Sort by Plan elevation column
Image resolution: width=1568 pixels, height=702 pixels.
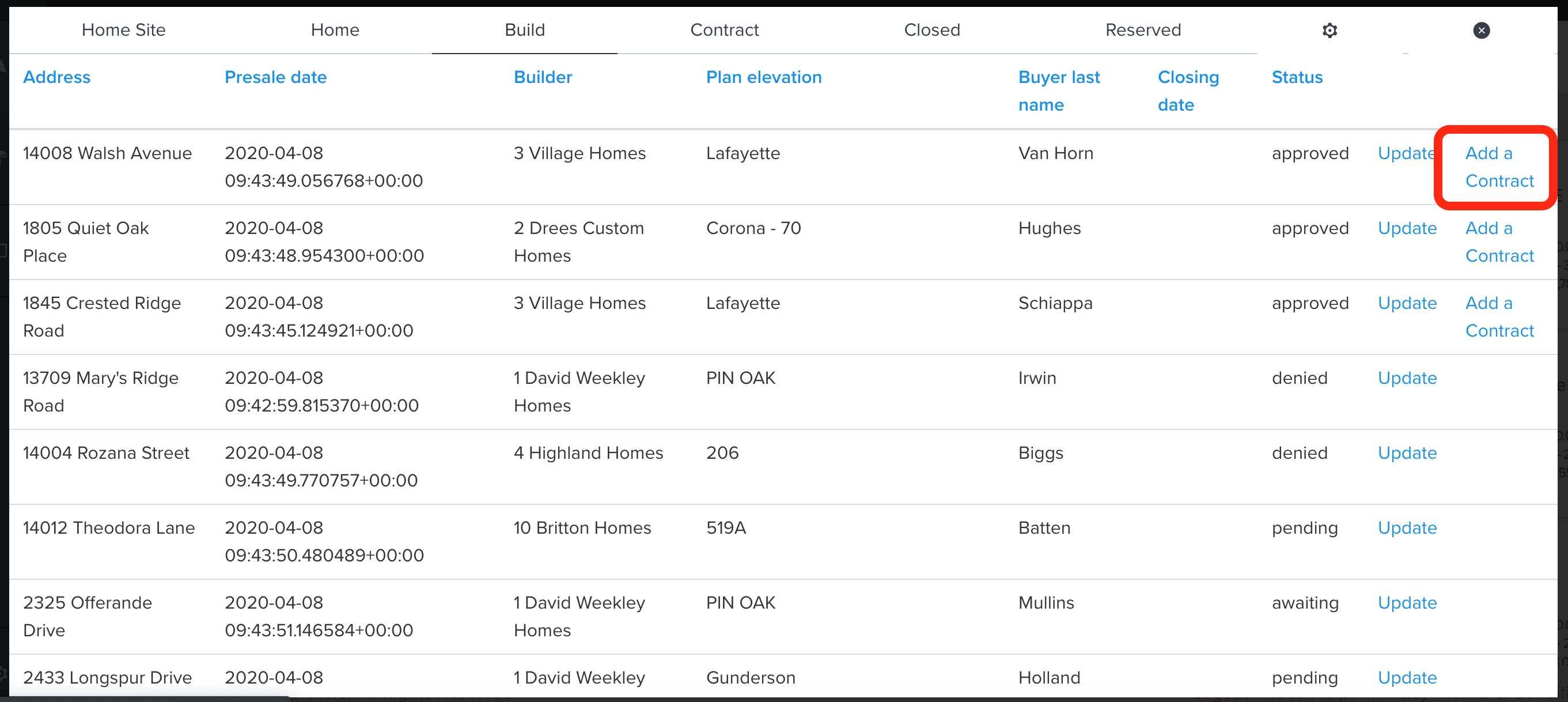(x=763, y=77)
